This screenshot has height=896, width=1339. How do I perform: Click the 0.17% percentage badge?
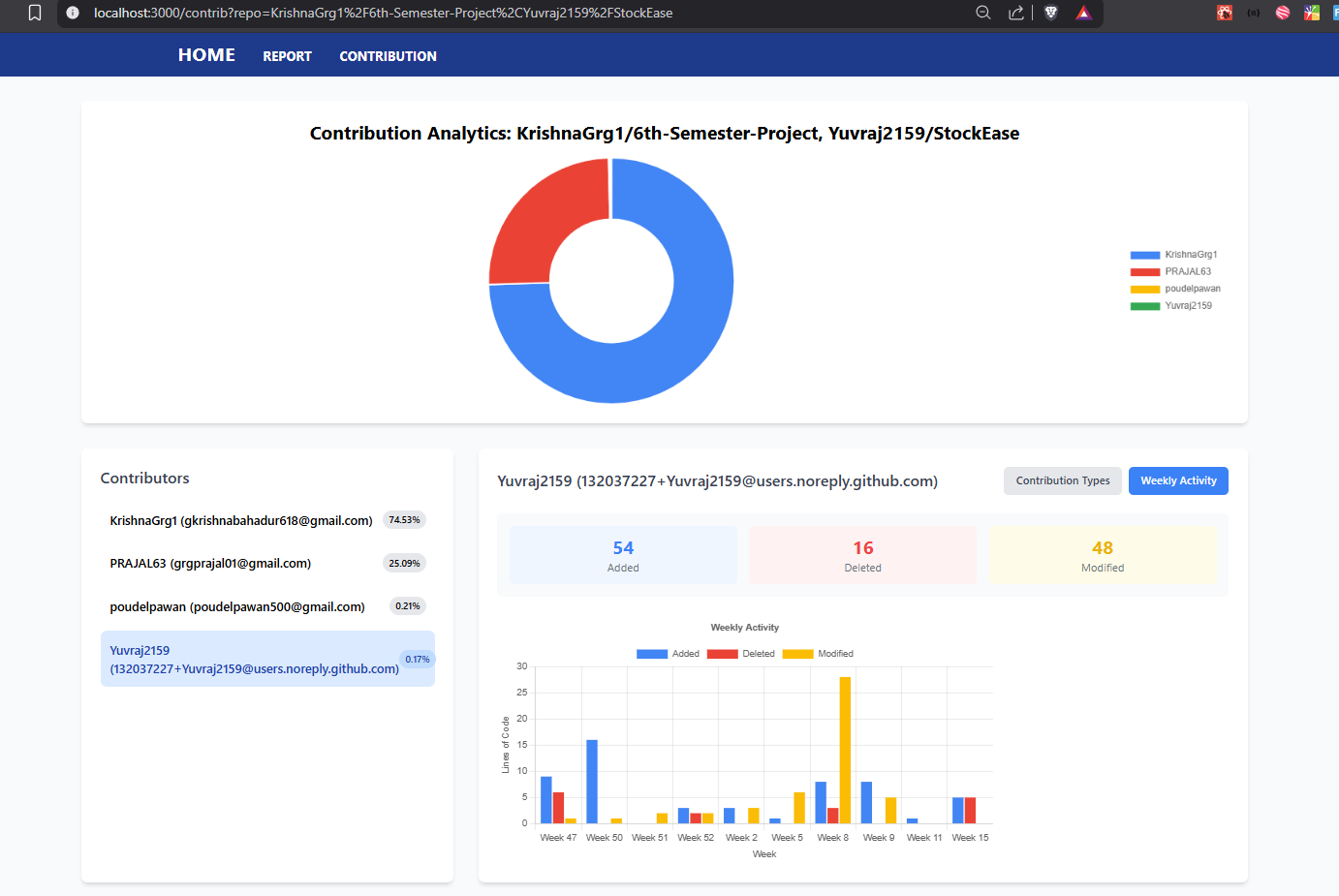tap(418, 659)
